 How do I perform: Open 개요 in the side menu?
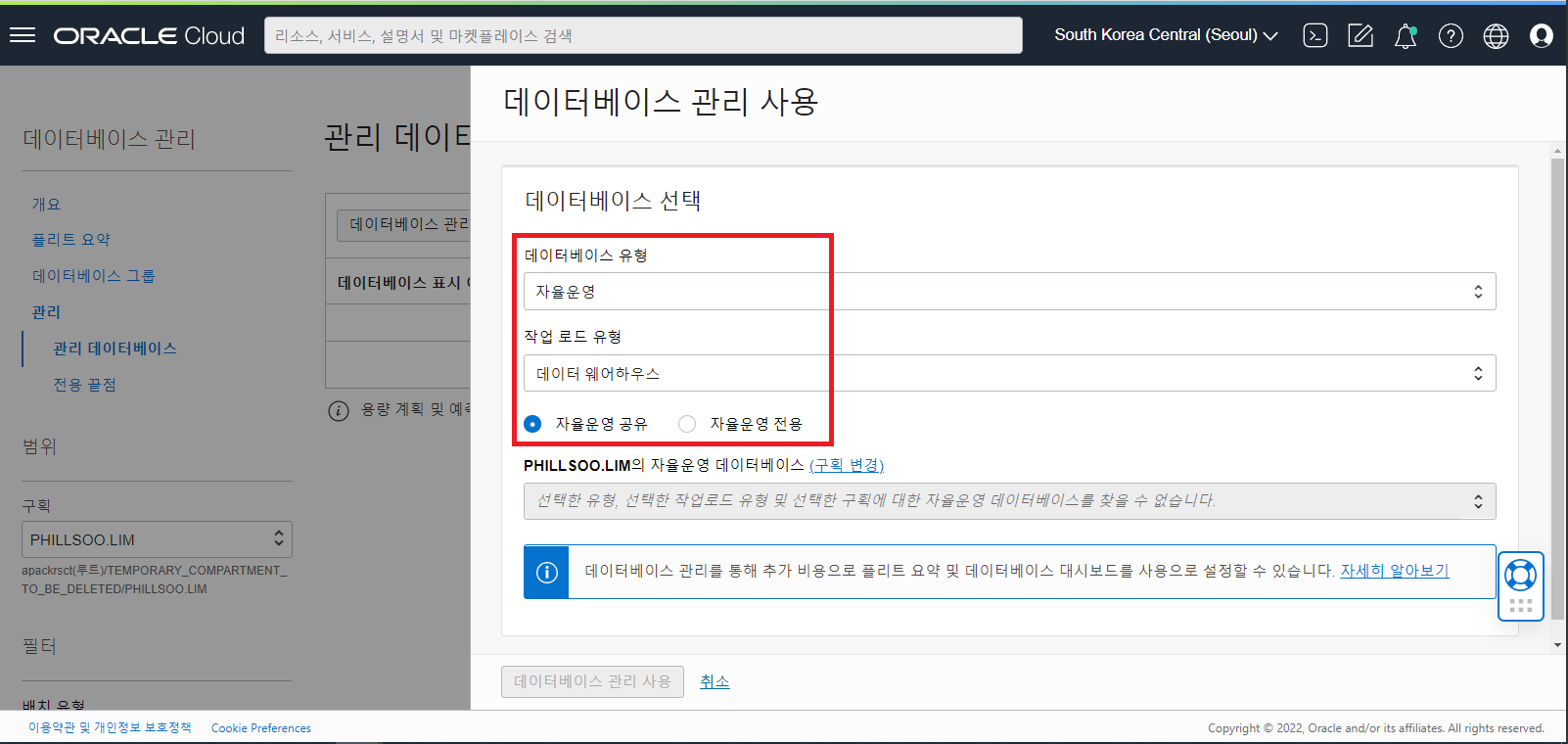(46, 204)
